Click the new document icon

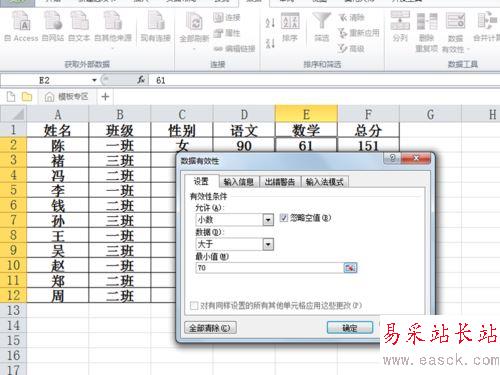[11, 97]
